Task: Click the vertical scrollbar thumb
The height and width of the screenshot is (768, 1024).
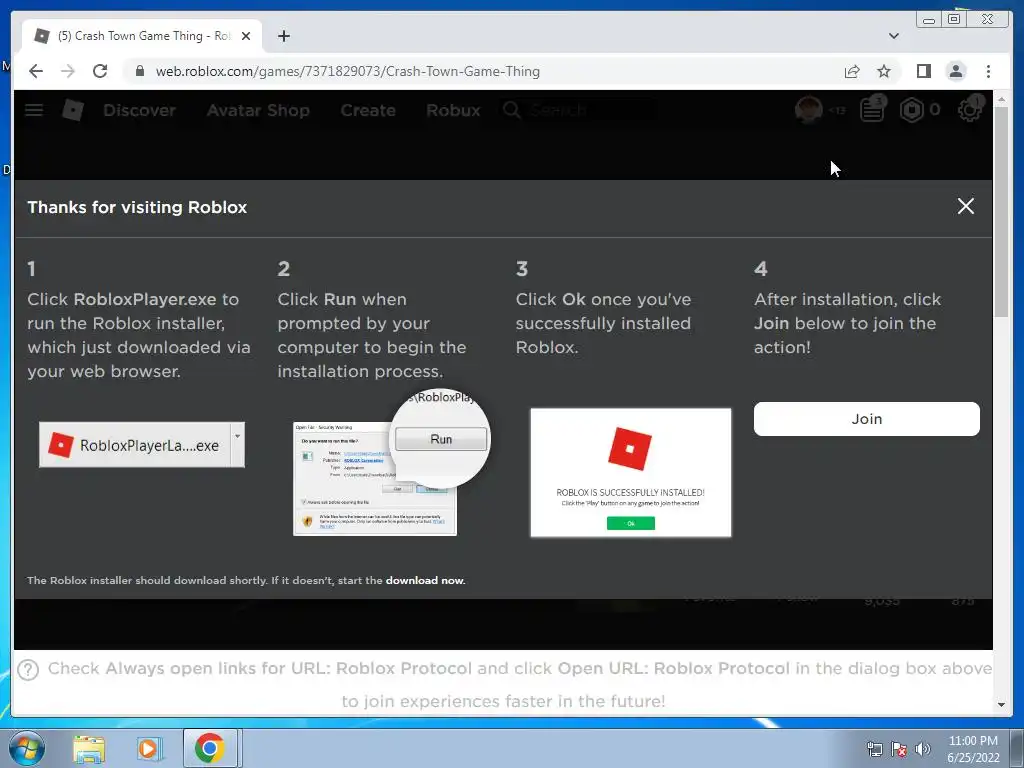Action: click(x=1002, y=212)
